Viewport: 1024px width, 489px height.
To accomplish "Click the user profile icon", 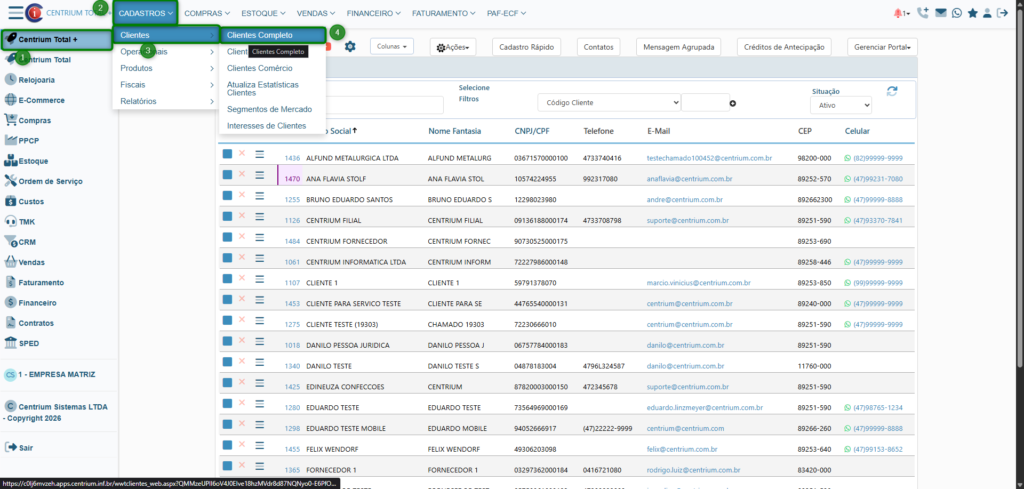I will point(988,13).
